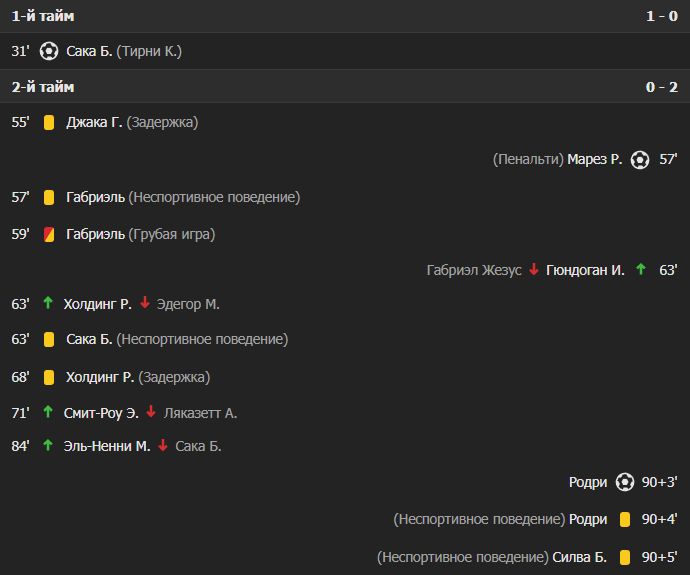Click the yellow card for Холдинг Р. at 68'
Screen dimensions: 690x575
[x=48, y=378]
